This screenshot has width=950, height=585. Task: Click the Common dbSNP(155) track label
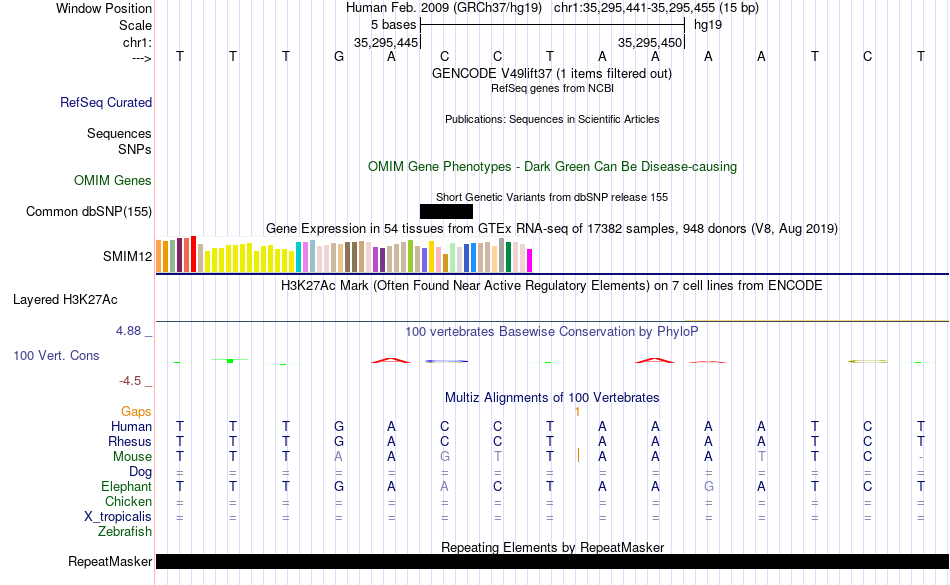88,211
